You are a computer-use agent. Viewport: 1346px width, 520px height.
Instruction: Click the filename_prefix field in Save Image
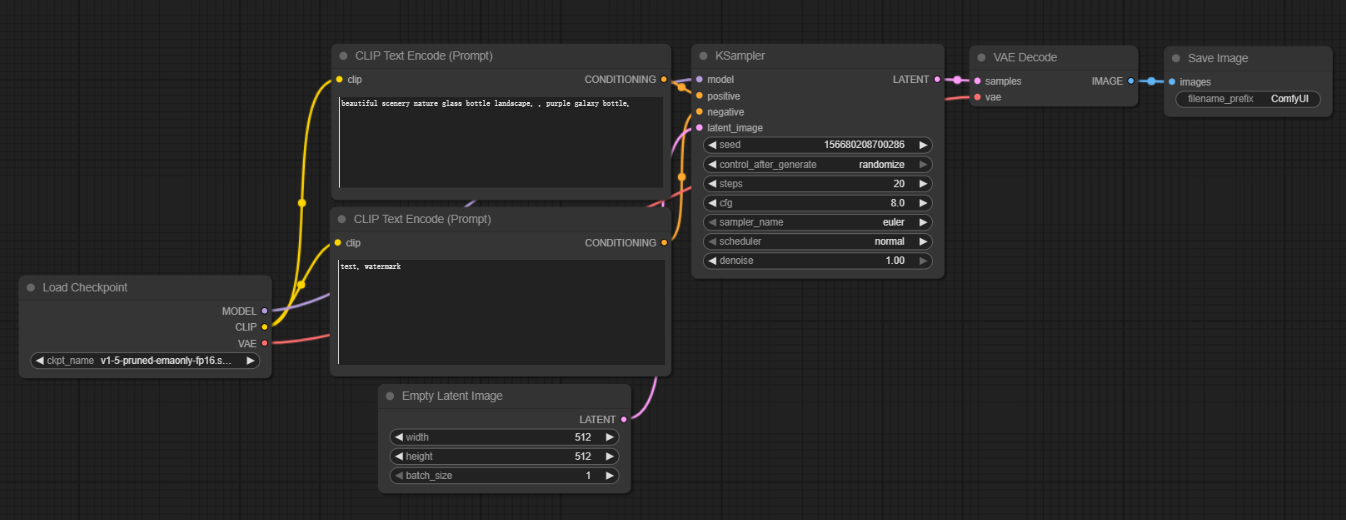tap(1247, 99)
